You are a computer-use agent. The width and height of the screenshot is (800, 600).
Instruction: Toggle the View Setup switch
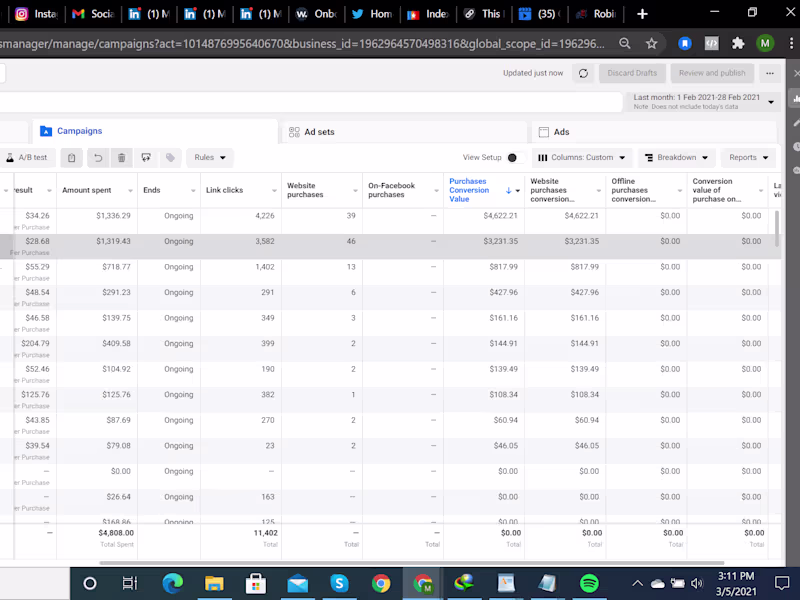tap(515, 158)
